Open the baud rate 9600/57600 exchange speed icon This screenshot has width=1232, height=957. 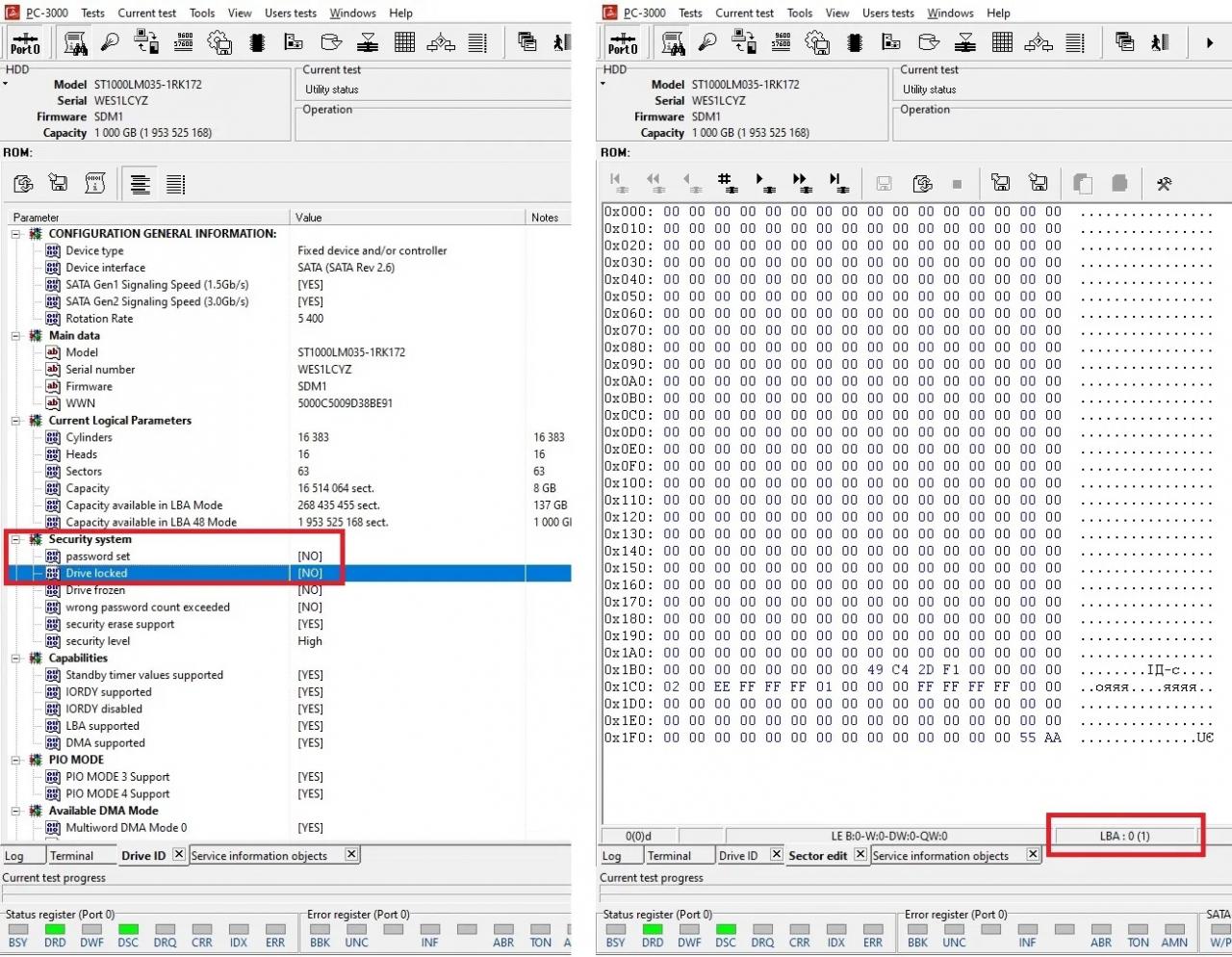183,42
